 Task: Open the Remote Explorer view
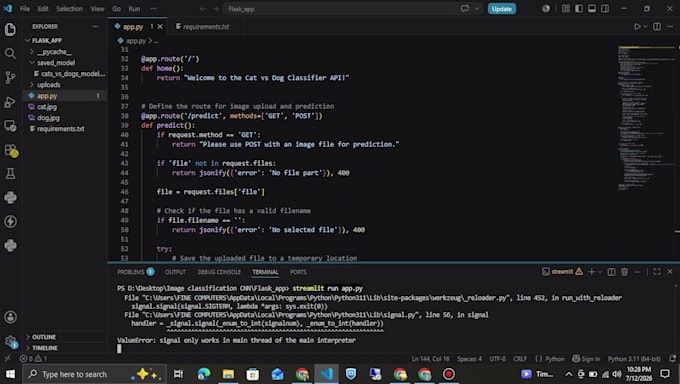[10, 126]
